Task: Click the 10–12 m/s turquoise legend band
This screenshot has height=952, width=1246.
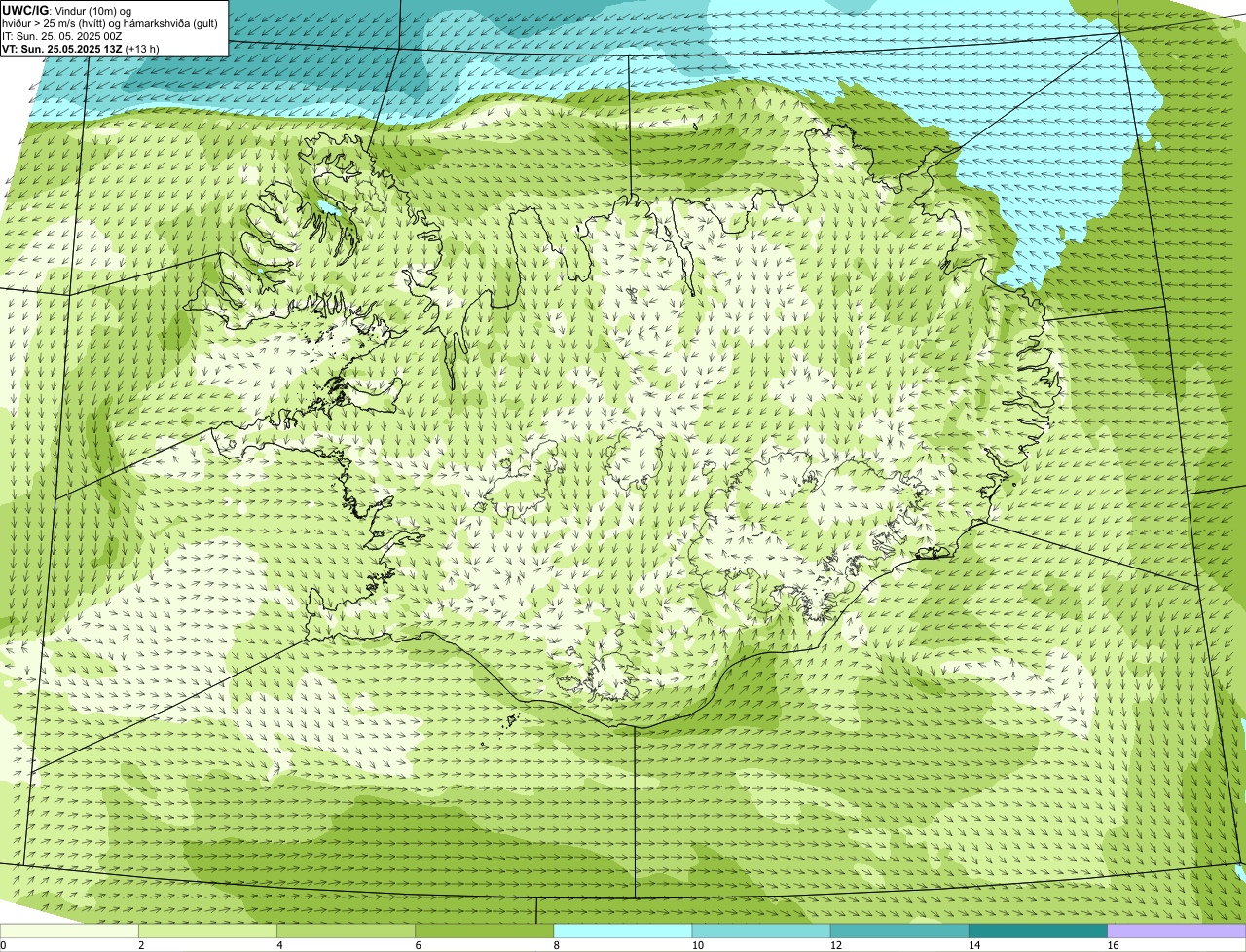Action: [x=761, y=932]
